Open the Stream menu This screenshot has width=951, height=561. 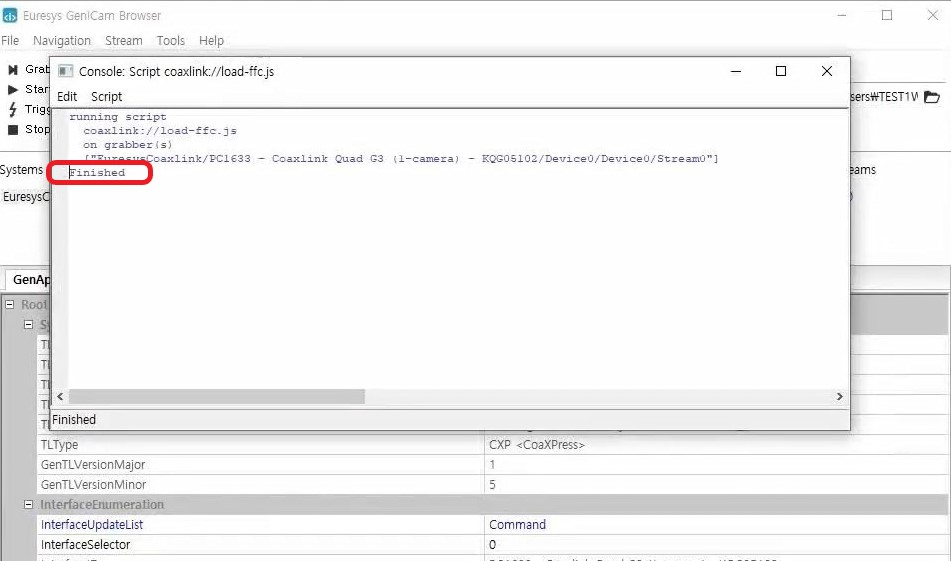123,41
